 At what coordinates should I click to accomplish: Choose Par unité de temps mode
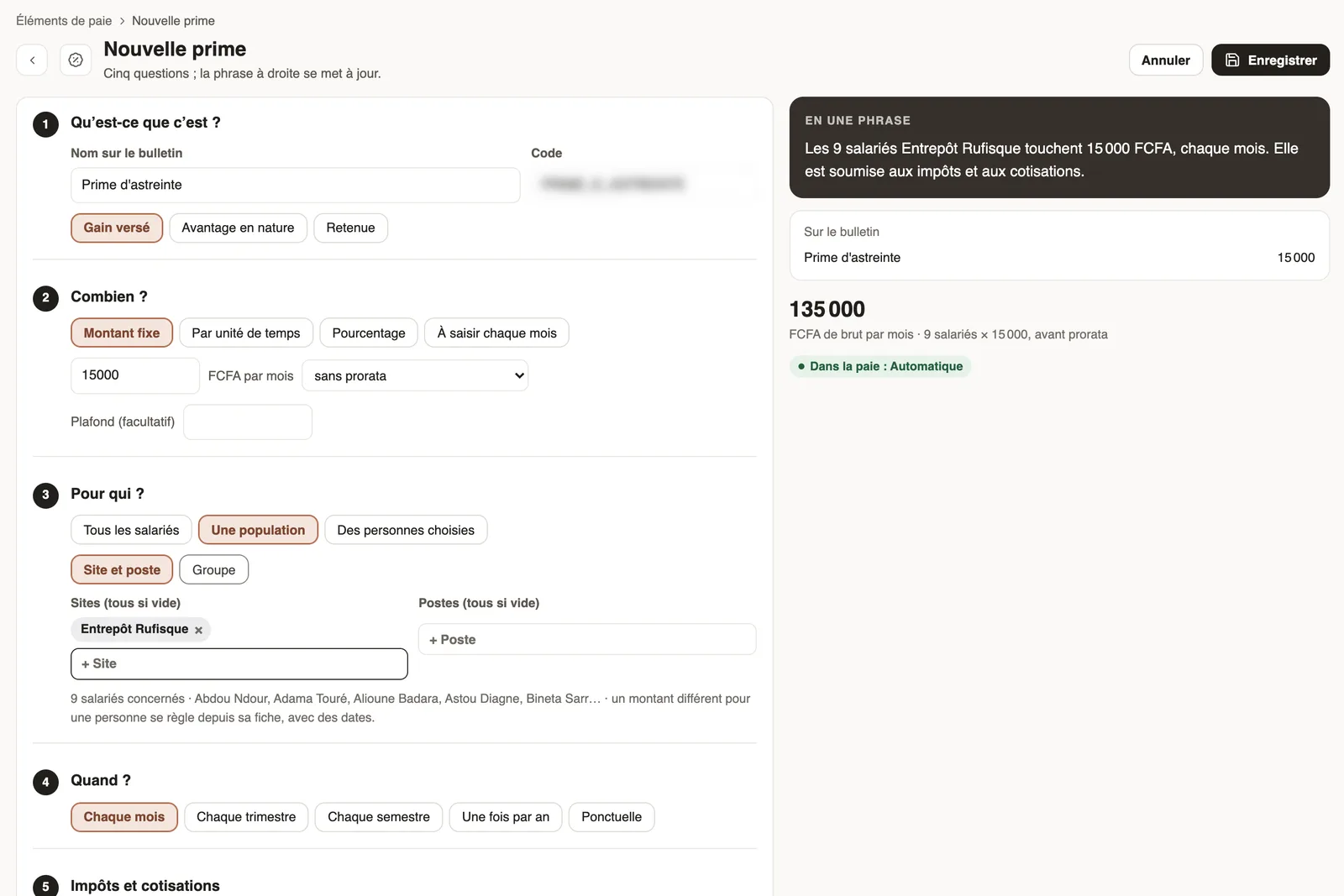(245, 333)
